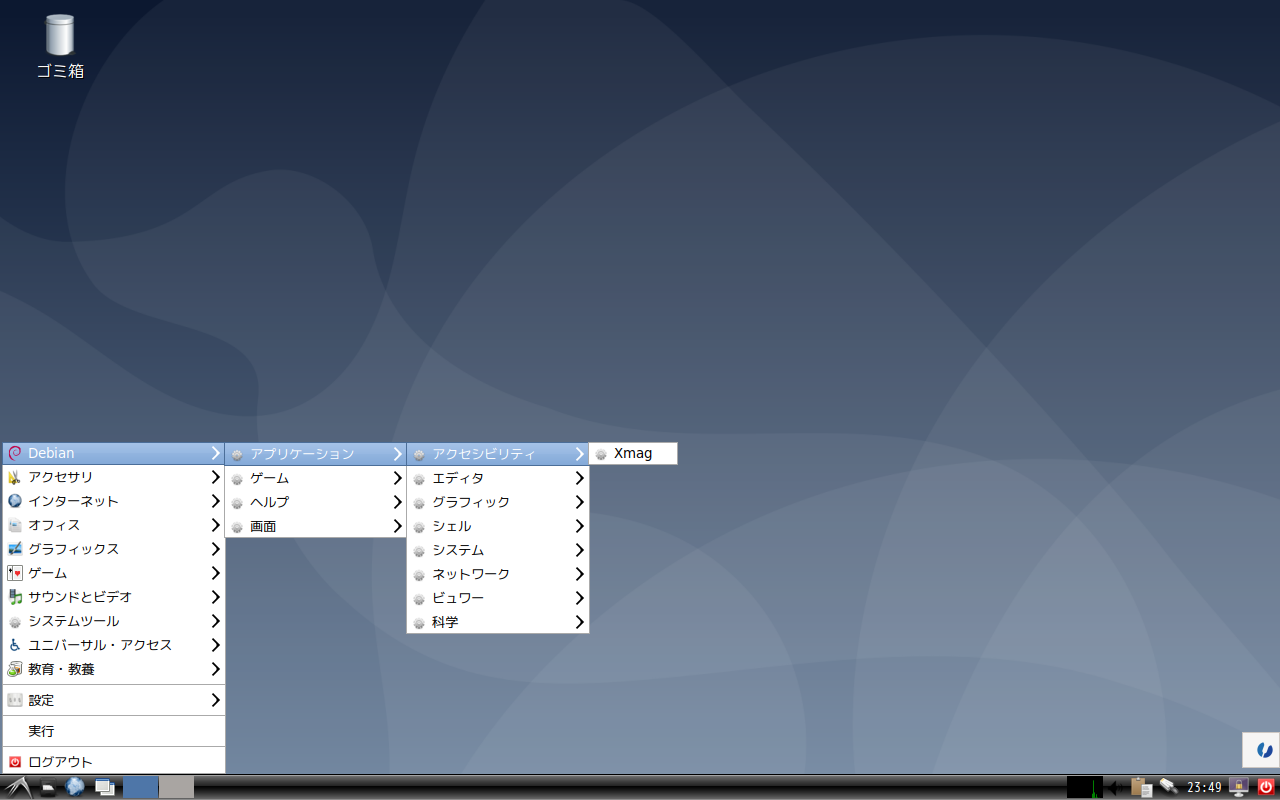Image resolution: width=1280 pixels, height=800 pixels.
Task: Expand the 設定 submenu arrow
Action: point(215,701)
